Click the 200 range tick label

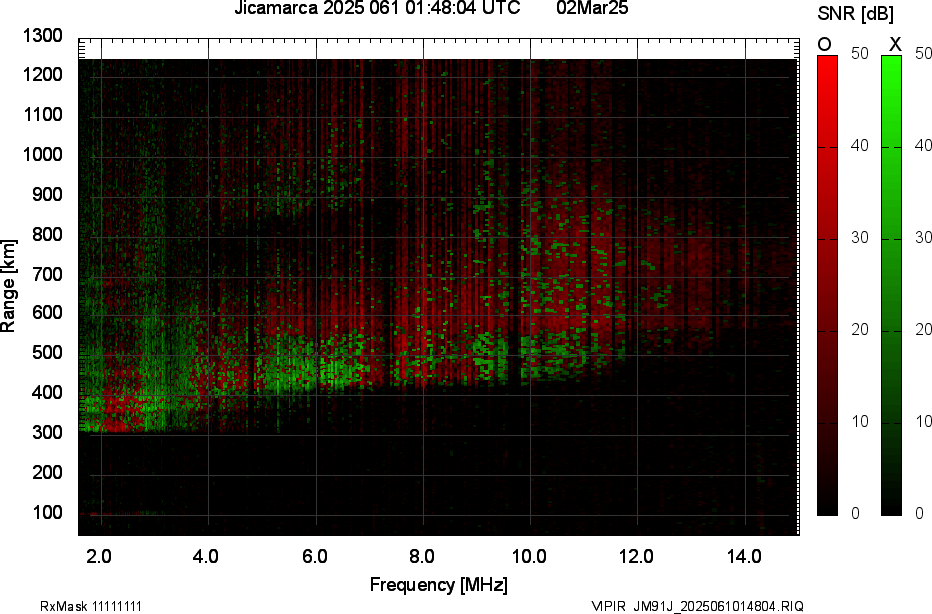(x=47, y=472)
